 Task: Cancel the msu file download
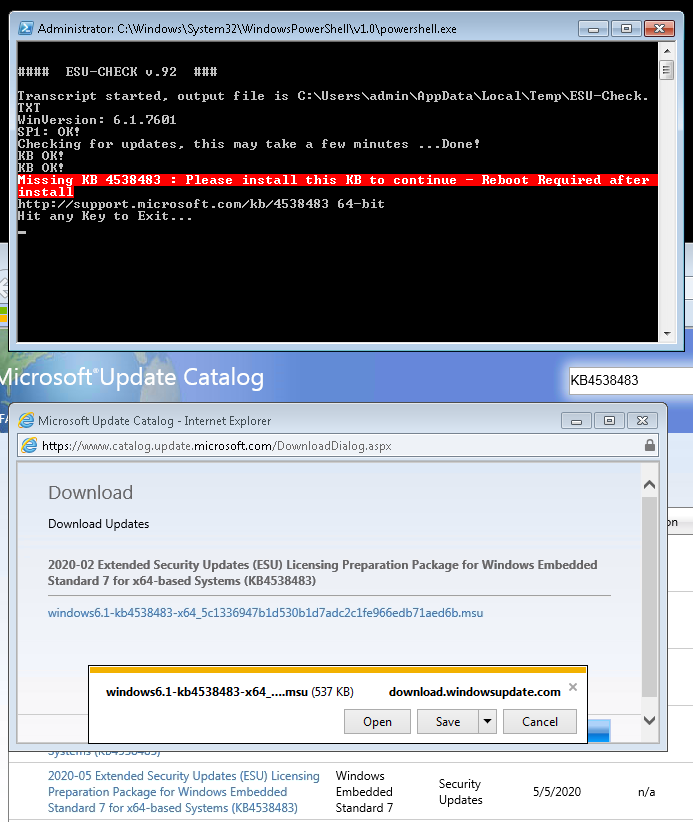click(540, 721)
